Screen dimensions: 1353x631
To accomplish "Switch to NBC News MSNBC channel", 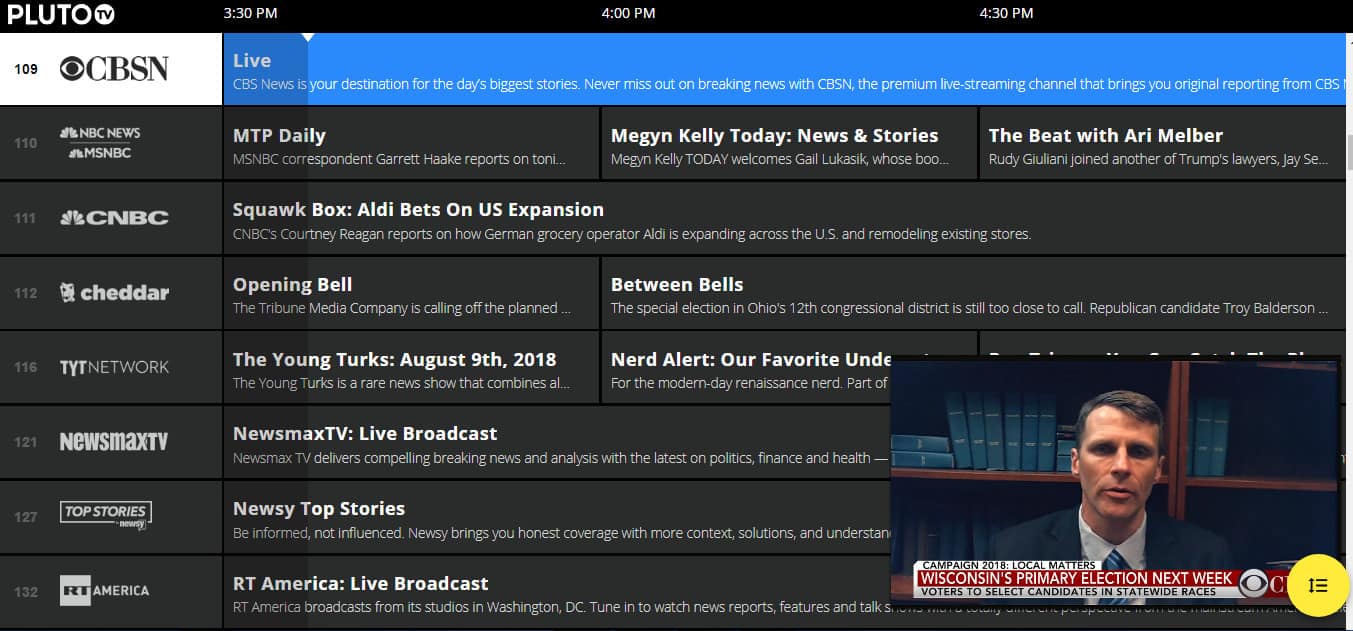I will 100,143.
